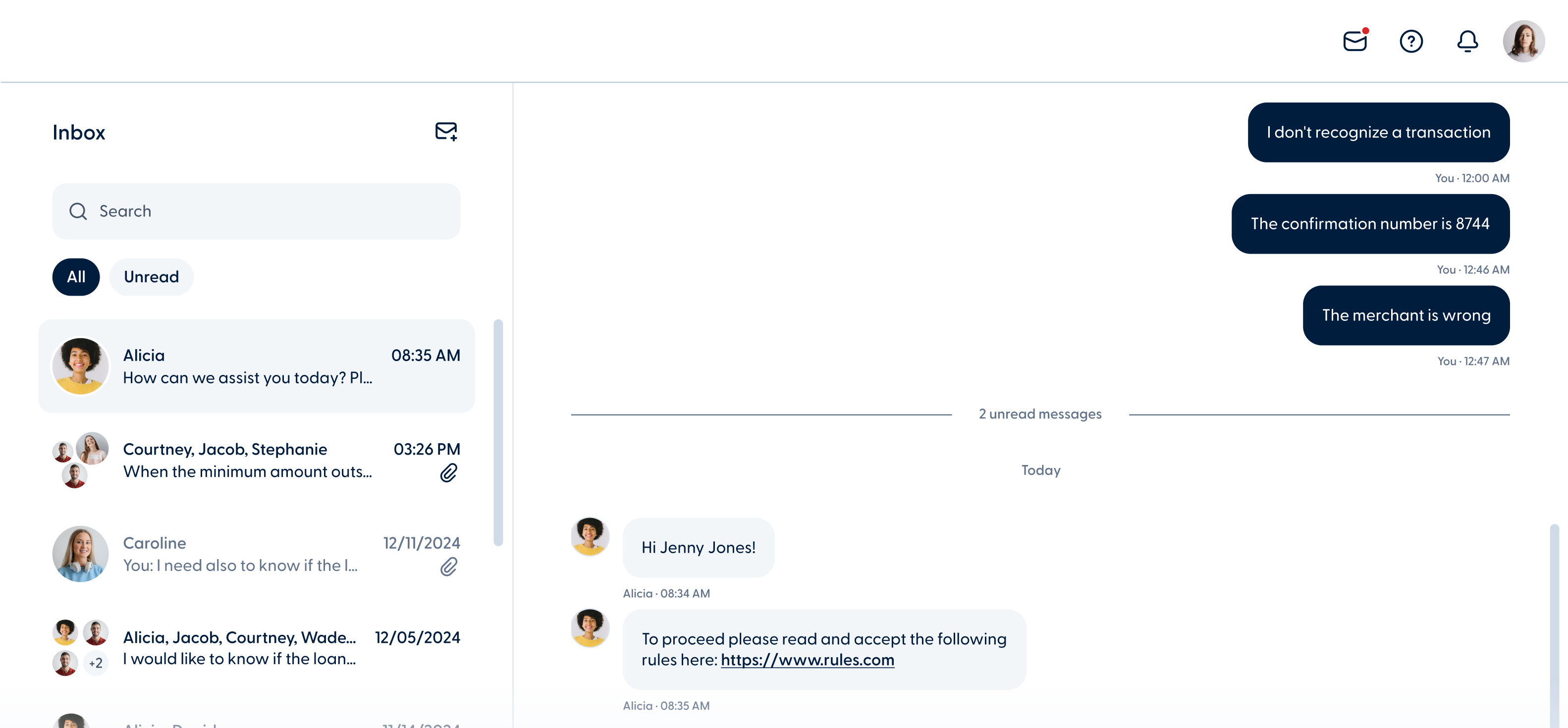Click Caroline's avatar in the inbox list
The height and width of the screenshot is (728, 1568).
[80, 554]
